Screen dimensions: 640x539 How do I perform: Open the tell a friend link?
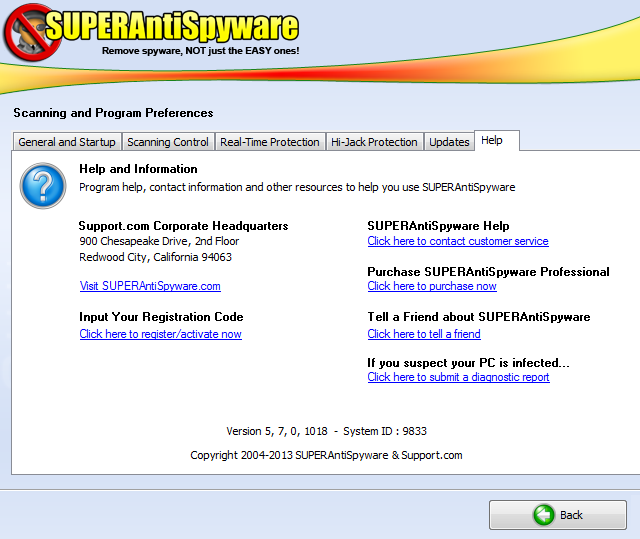pos(424,334)
